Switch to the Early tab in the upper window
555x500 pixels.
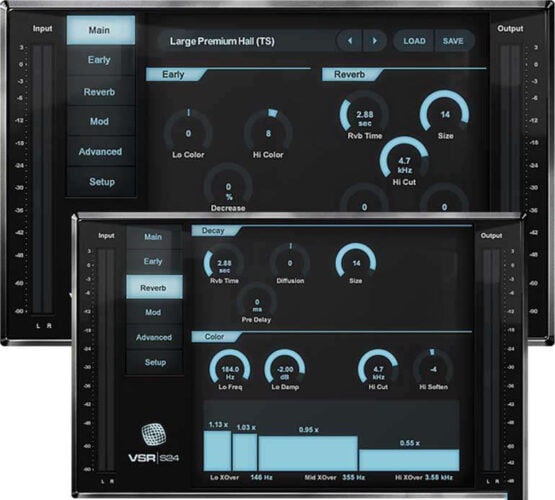click(101, 60)
